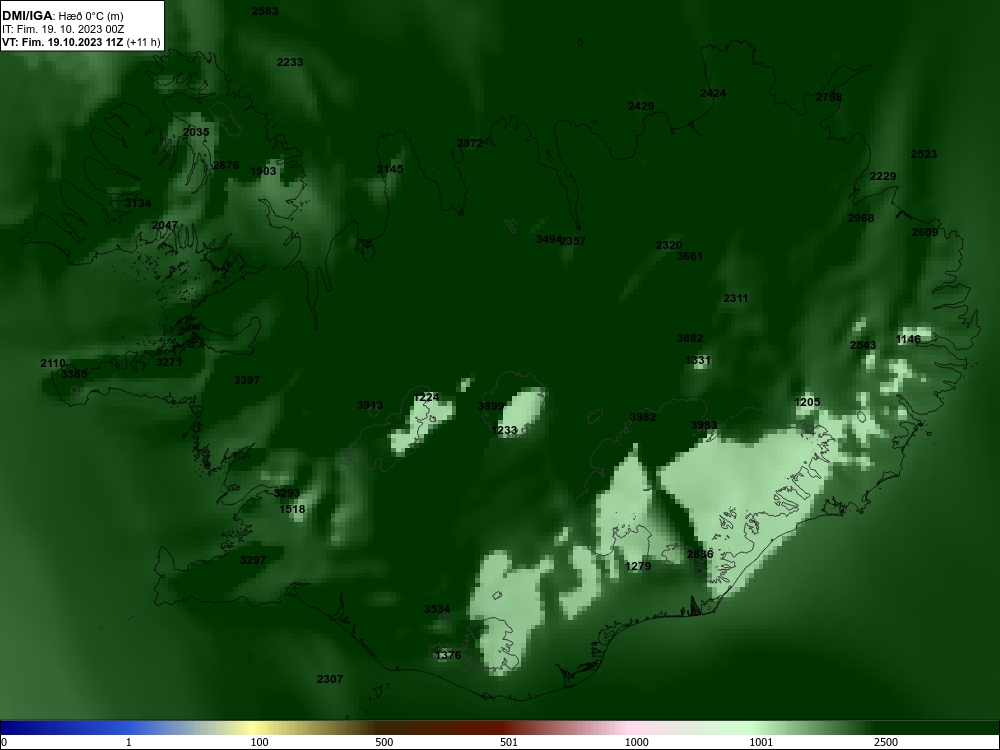This screenshot has width=1000, height=750.
Task: Click the valid time line 'VT: Fim. 19.10.2023 11Z'
Action: click(62, 42)
